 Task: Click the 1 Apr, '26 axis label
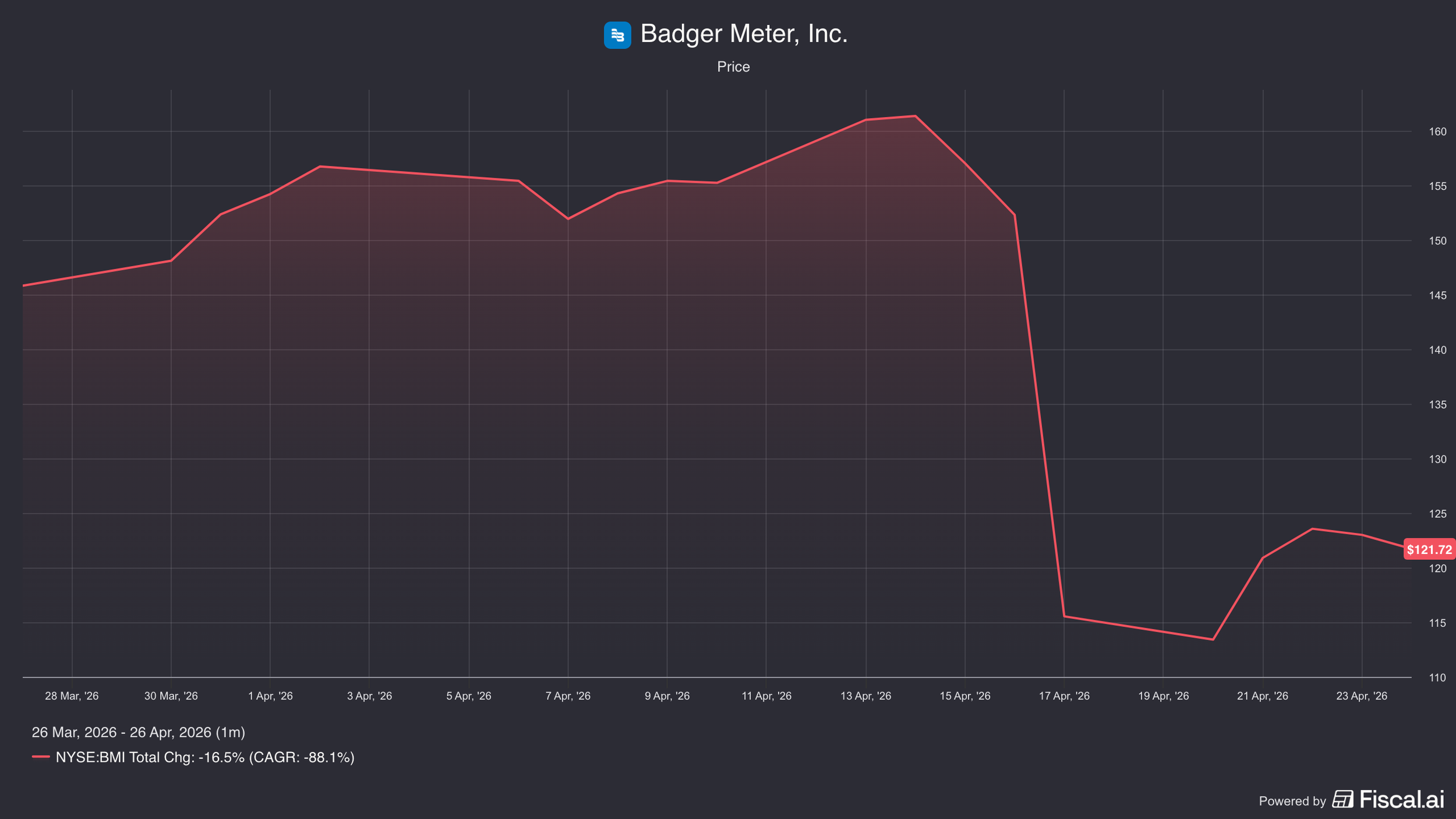point(270,696)
